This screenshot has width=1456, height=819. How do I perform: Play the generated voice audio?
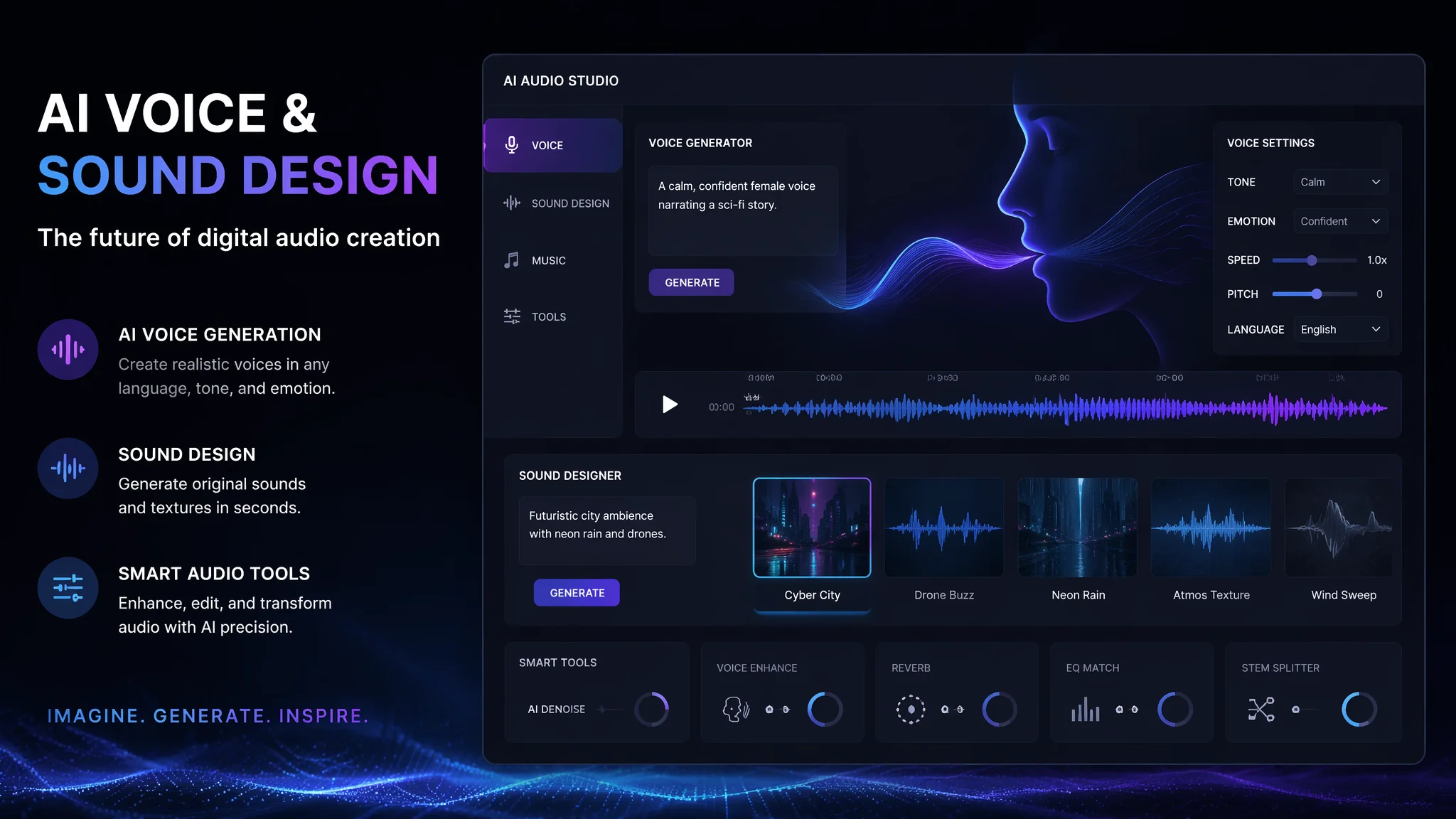click(670, 405)
